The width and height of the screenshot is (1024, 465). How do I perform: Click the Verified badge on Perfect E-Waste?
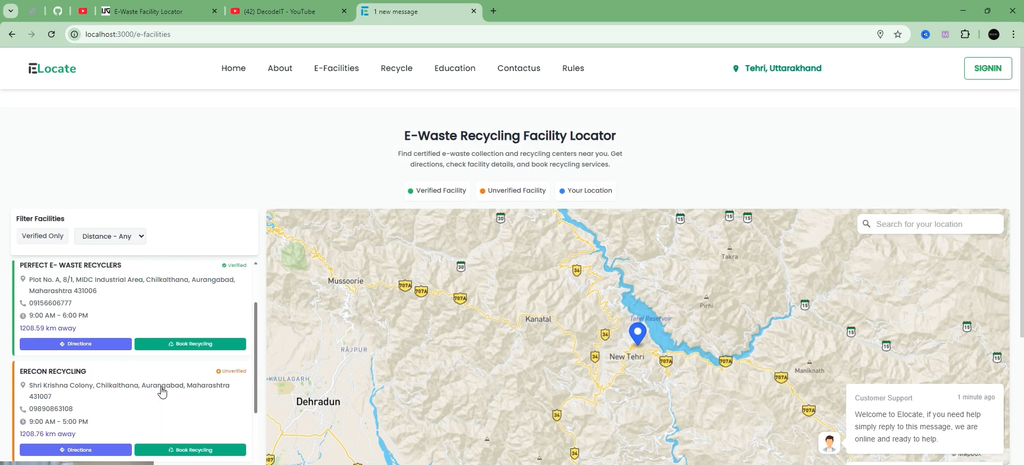click(234, 265)
